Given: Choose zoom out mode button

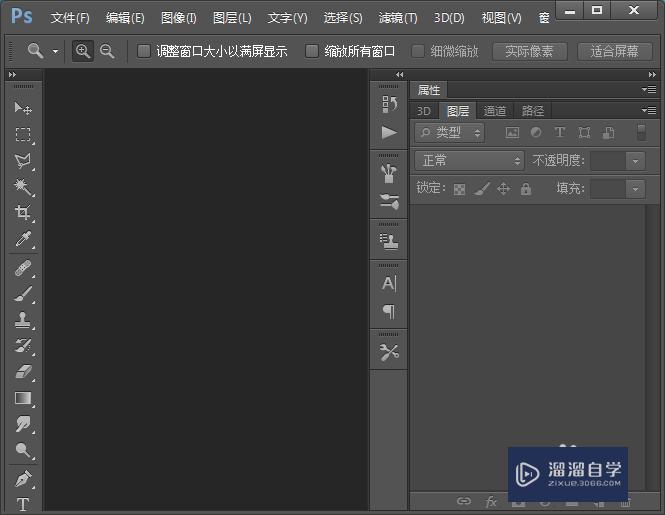Looking at the screenshot, I should click(x=107, y=51).
